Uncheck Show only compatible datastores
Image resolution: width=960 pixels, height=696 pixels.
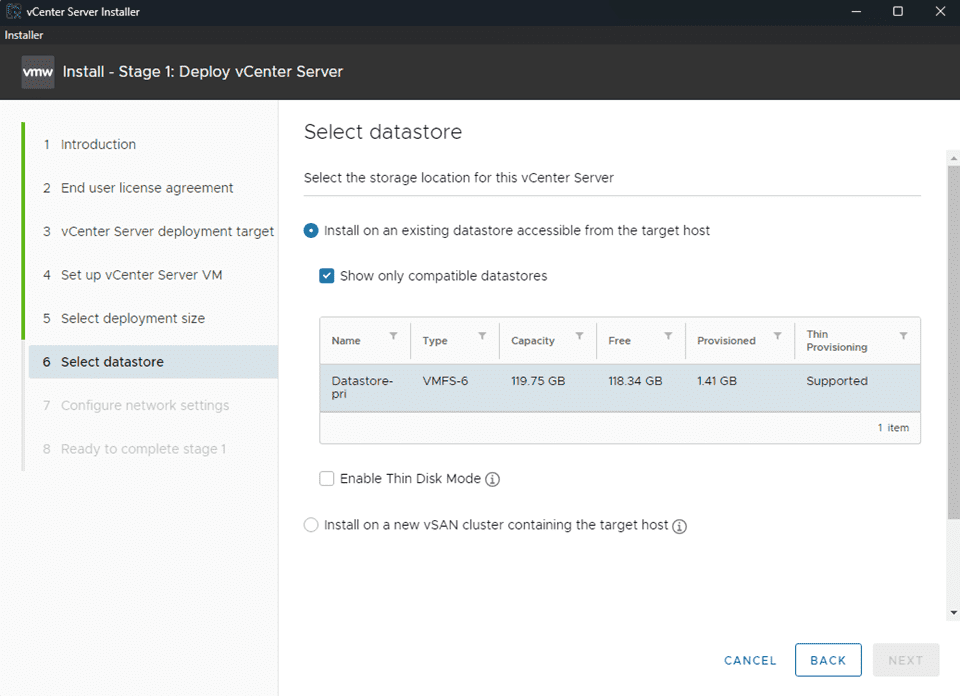tap(325, 276)
